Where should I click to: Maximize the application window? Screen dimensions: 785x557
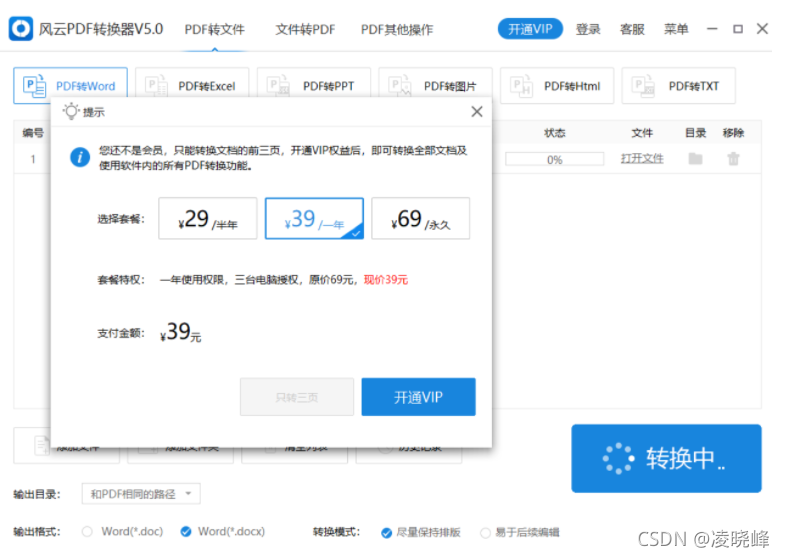[737, 29]
